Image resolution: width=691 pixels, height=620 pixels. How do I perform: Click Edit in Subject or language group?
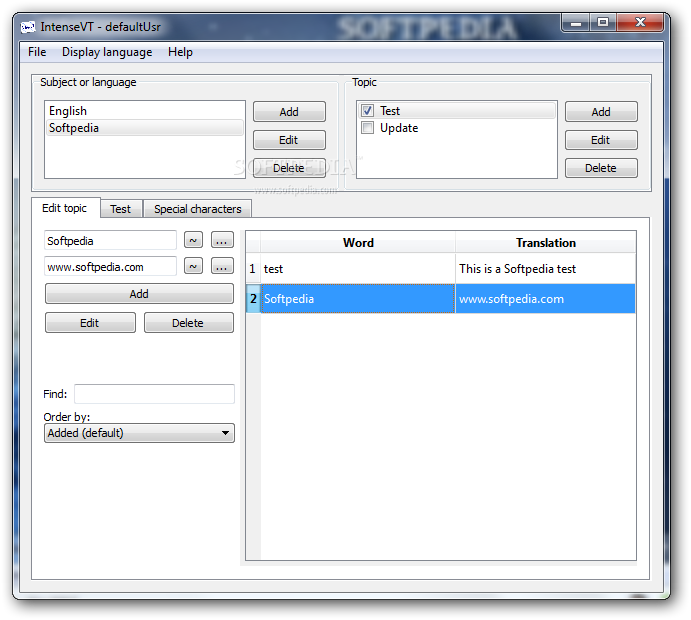pyautogui.click(x=289, y=140)
